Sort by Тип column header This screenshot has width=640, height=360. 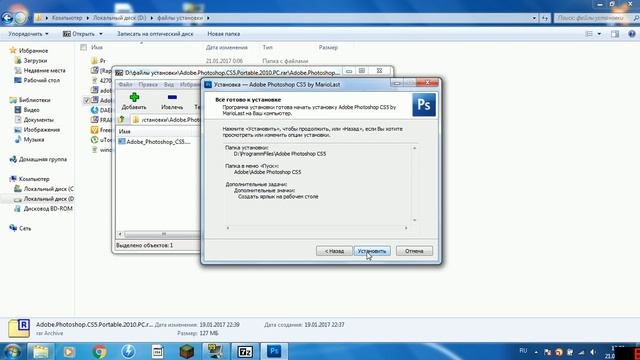(x=267, y=47)
